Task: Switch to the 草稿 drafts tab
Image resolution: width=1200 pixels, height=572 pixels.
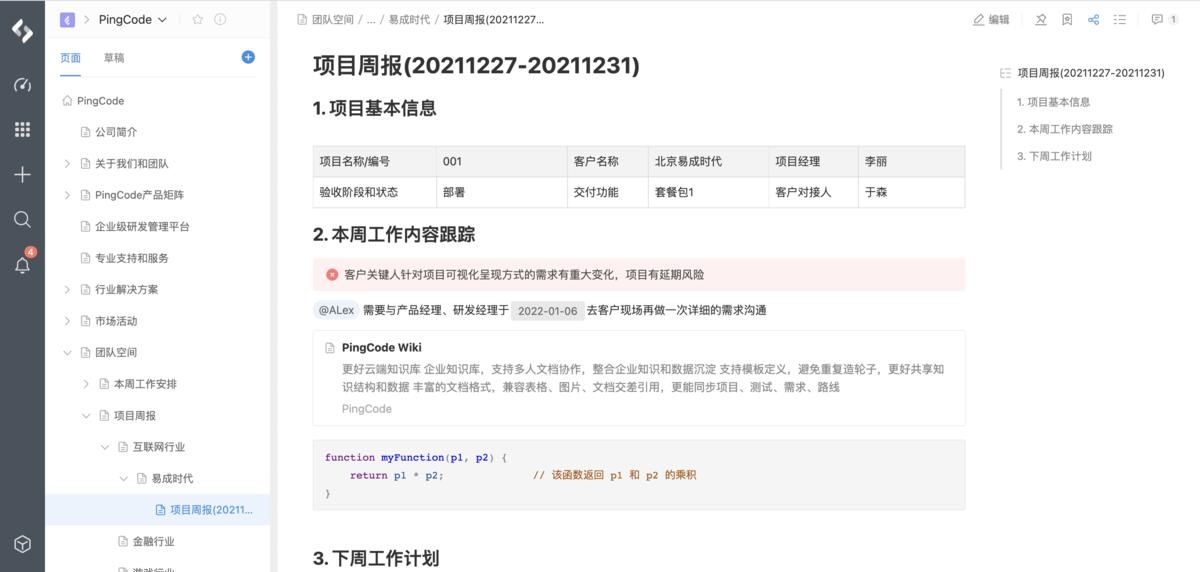Action: click(x=114, y=58)
